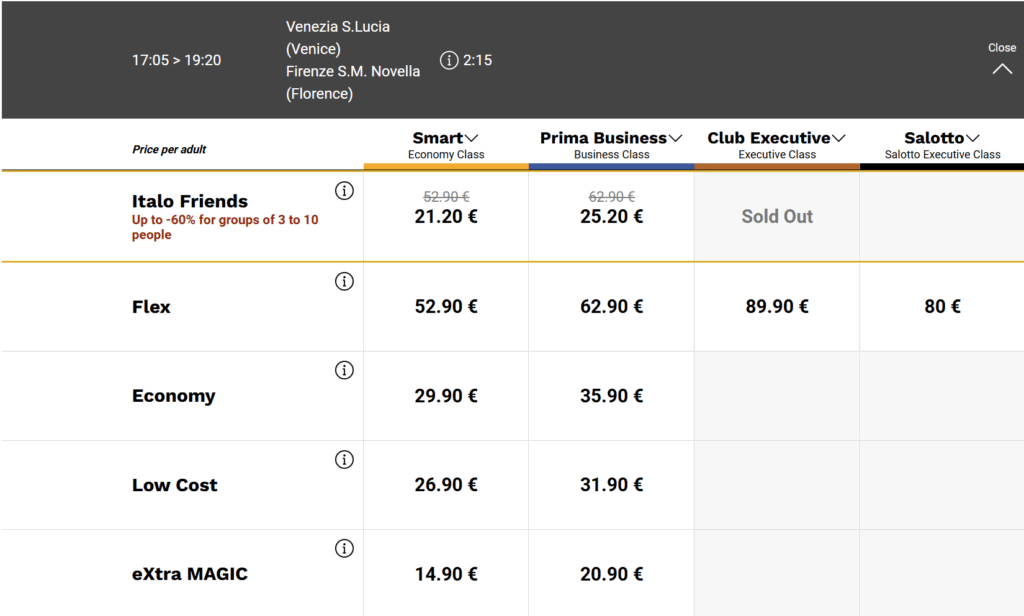Click the 17:05 > 19:20 departure time
The image size is (1024, 616).
click(176, 60)
